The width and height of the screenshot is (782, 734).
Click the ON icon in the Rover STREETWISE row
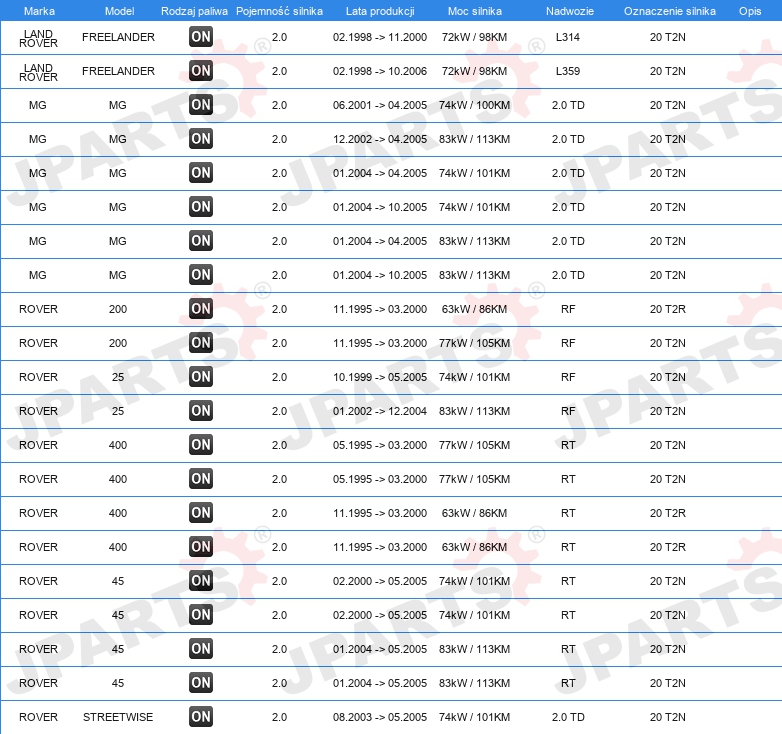pyautogui.click(x=201, y=716)
